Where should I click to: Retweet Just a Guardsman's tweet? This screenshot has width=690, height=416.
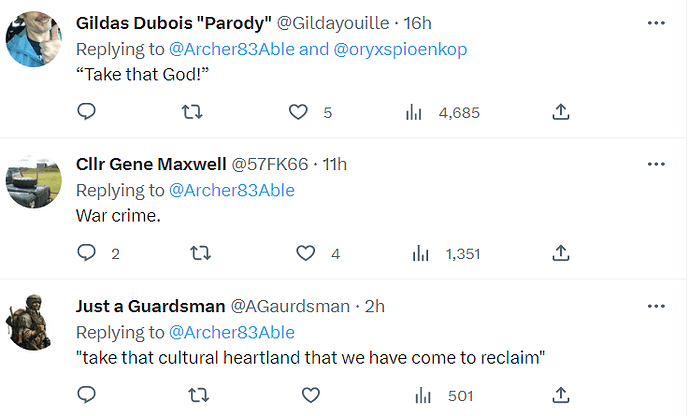coord(199,395)
